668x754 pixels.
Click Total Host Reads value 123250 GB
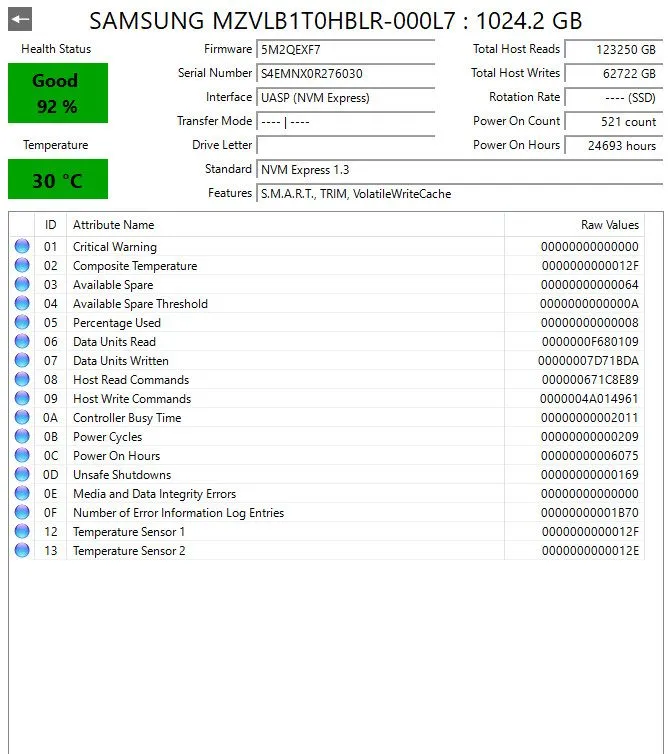(x=613, y=50)
